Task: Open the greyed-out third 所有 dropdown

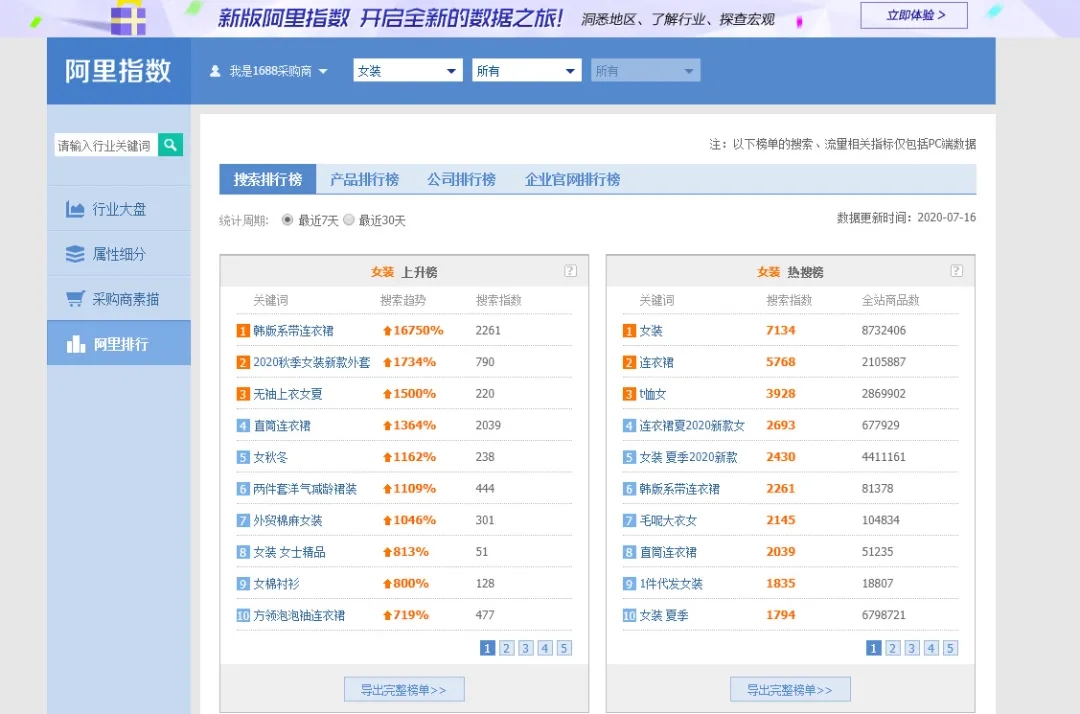Action: pos(645,70)
